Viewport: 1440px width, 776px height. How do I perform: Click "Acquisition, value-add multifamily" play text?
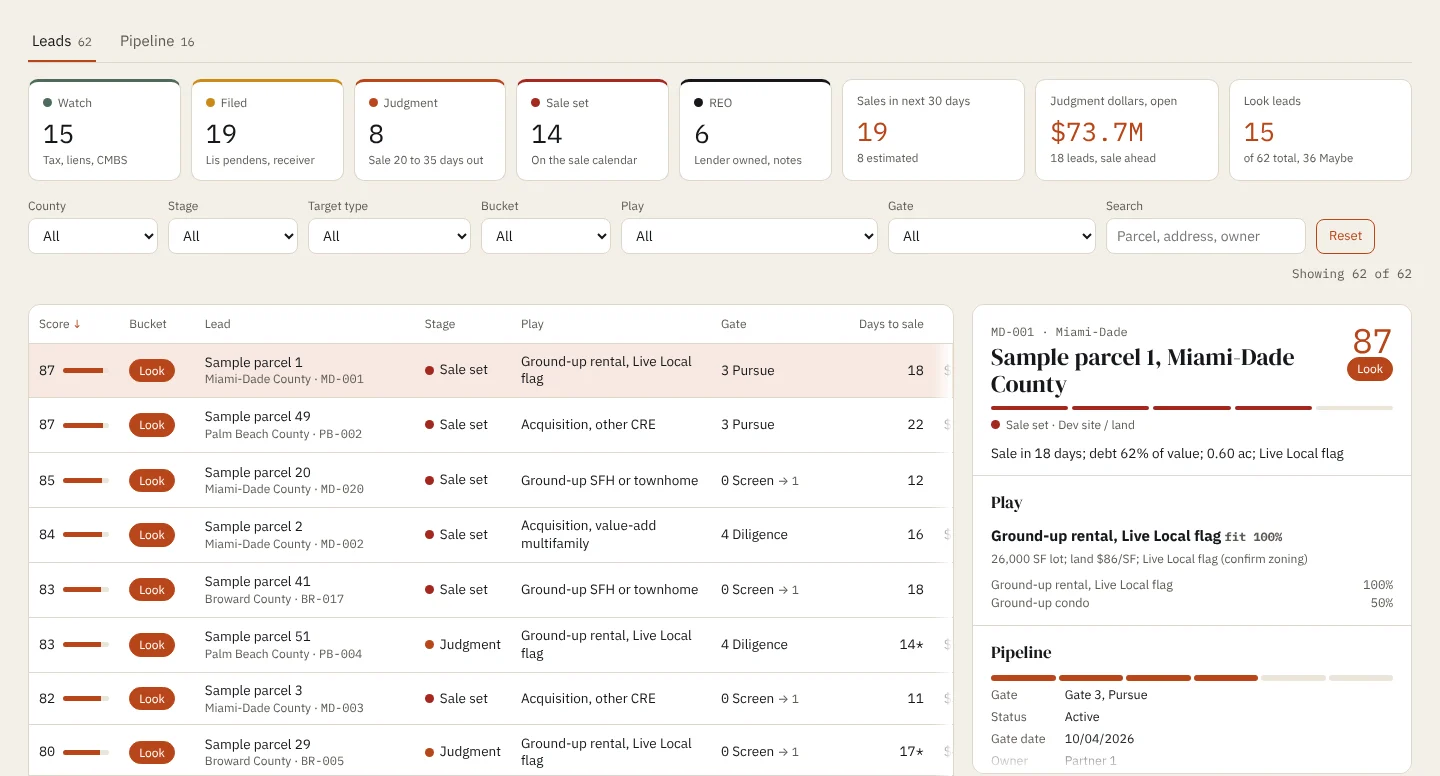click(589, 535)
